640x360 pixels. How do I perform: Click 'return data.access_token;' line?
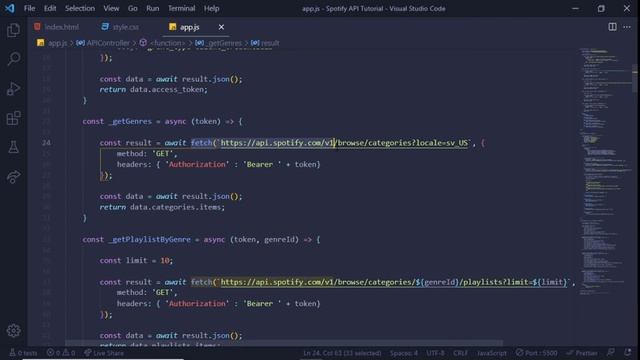pyautogui.click(x=153, y=89)
